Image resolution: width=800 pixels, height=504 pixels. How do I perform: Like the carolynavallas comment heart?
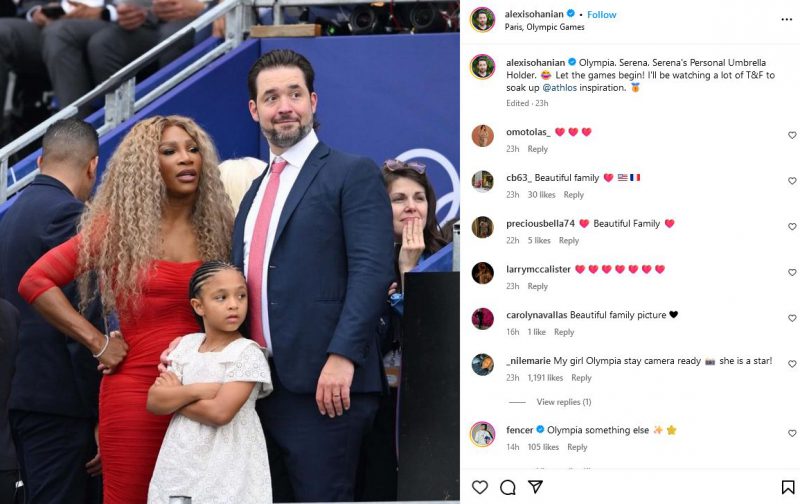pyautogui.click(x=792, y=318)
